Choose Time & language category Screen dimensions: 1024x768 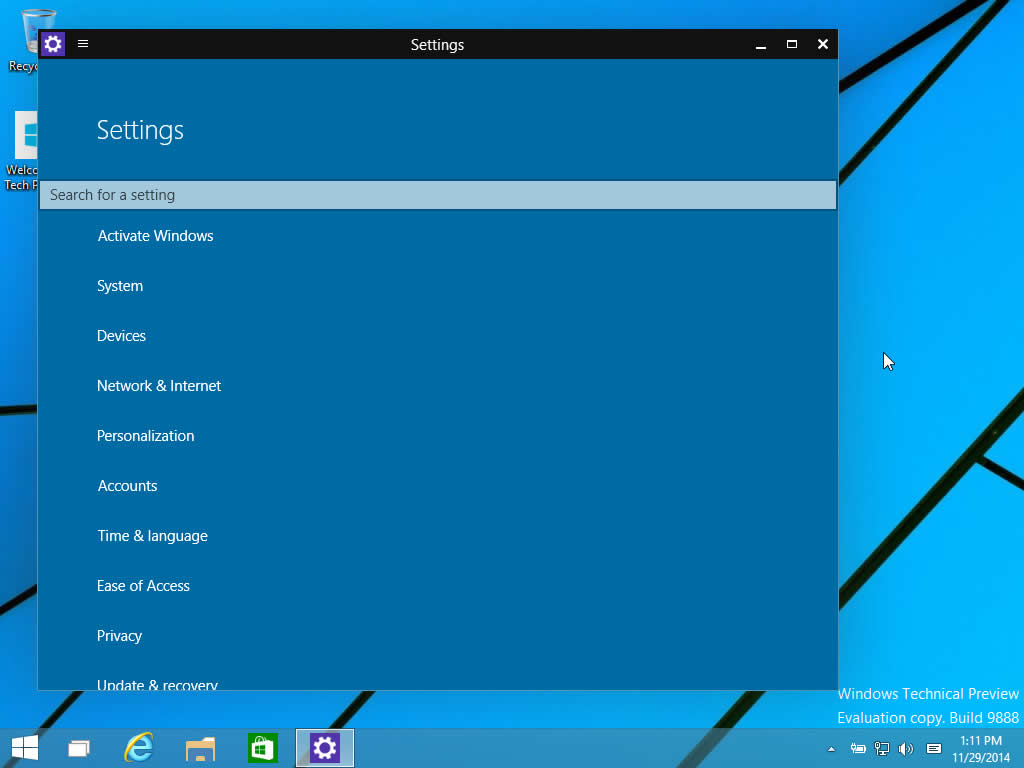(x=152, y=536)
